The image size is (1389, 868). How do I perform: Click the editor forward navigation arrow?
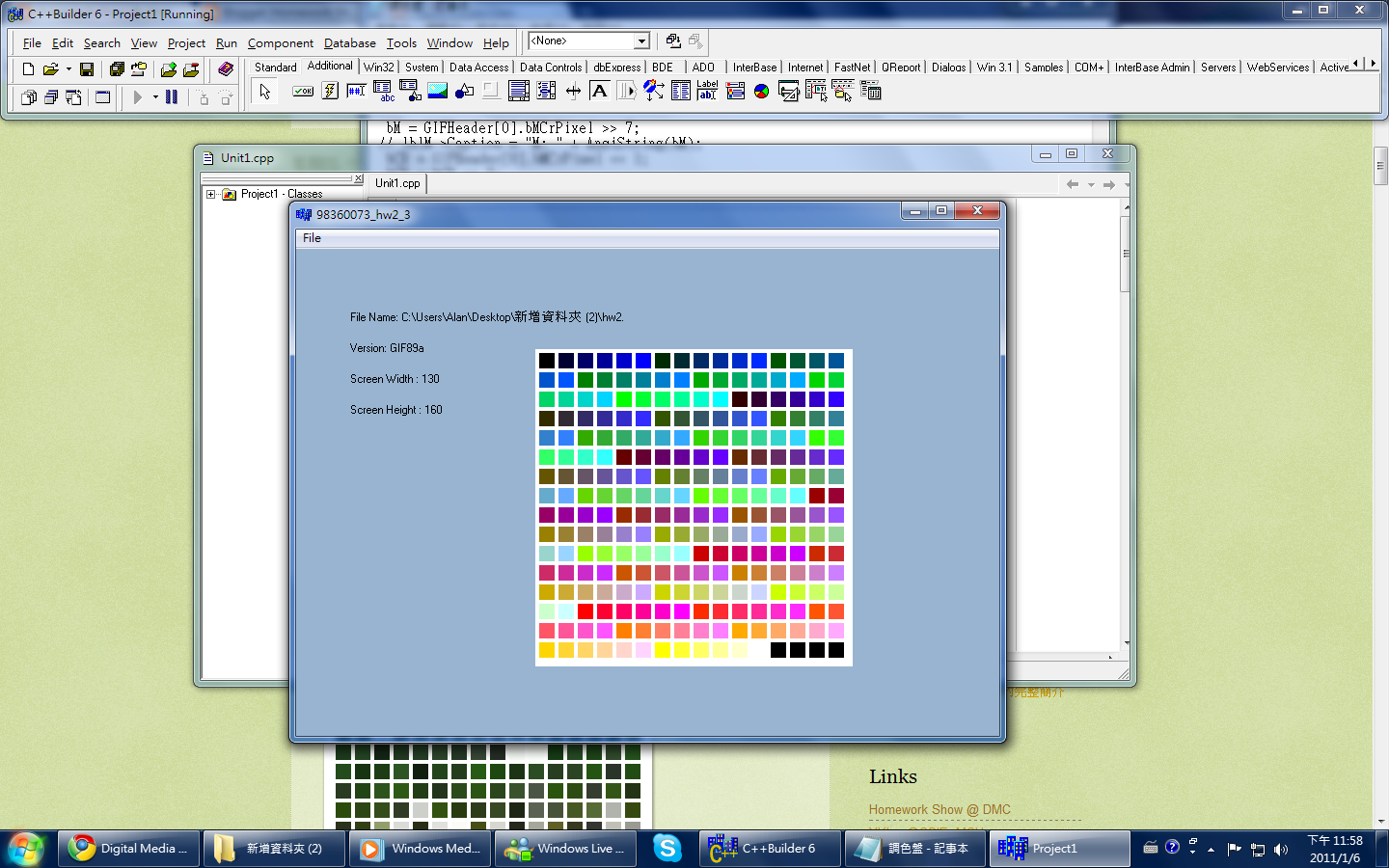pyautogui.click(x=1109, y=184)
